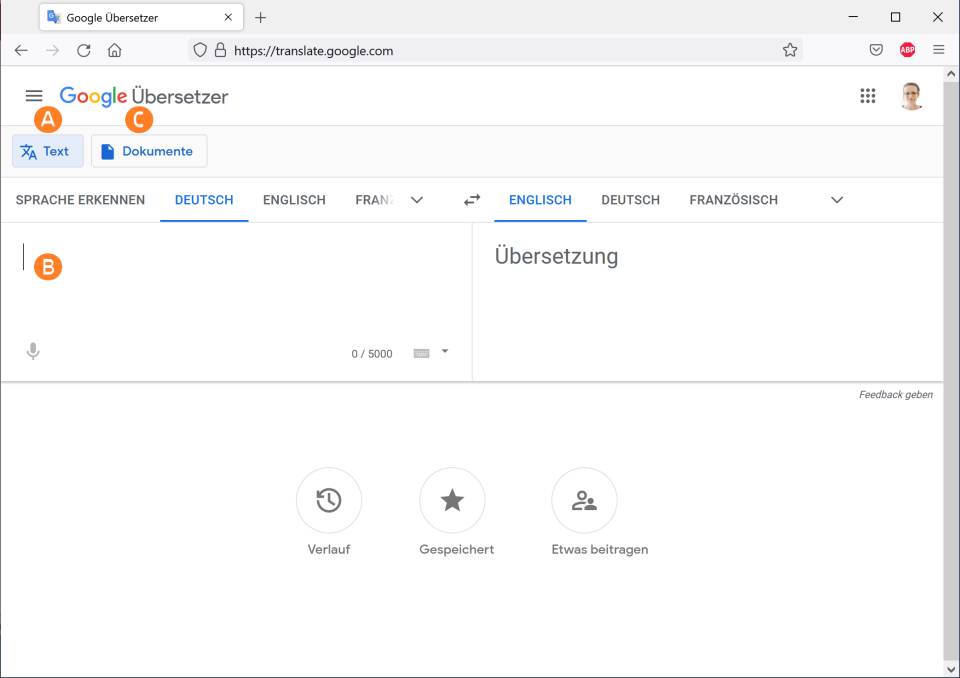Image resolution: width=960 pixels, height=678 pixels.
Task: Swap source and target languages
Action: (472, 200)
